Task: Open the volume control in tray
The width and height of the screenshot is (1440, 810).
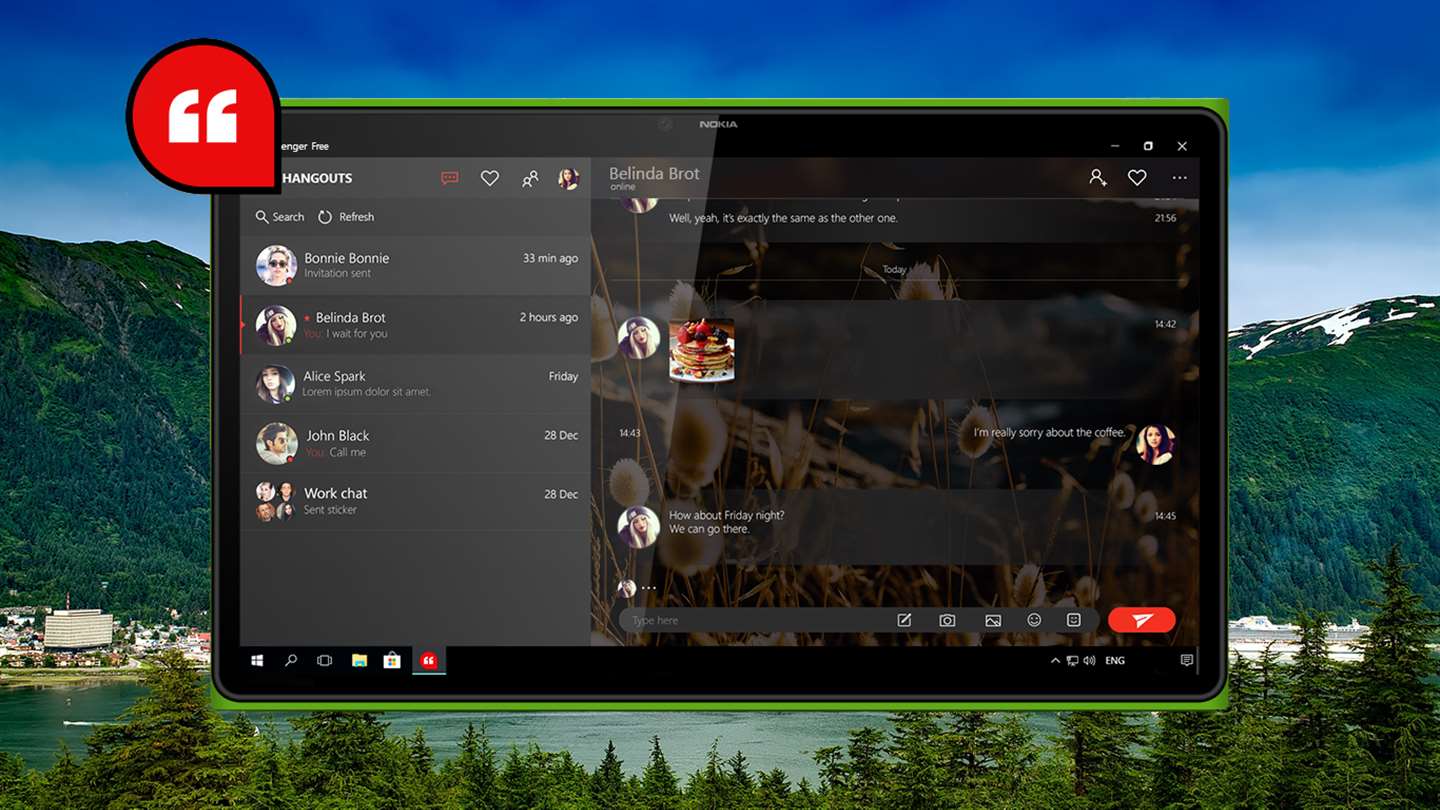Action: click(x=1089, y=661)
